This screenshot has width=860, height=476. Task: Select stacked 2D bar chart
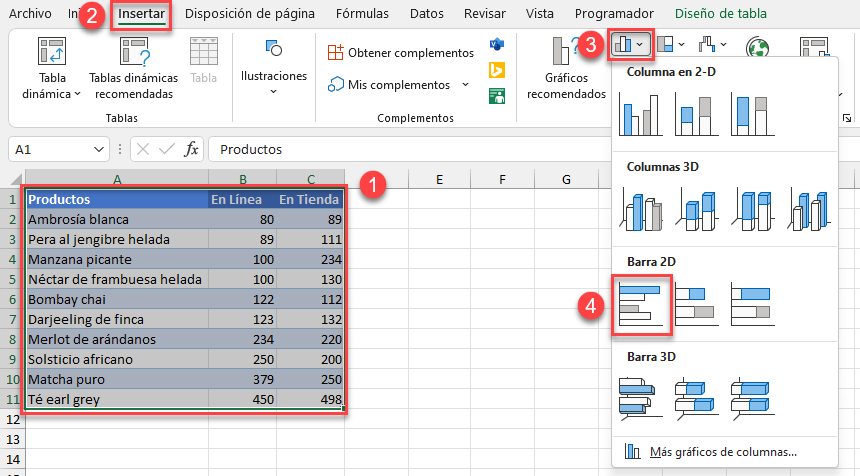click(697, 304)
